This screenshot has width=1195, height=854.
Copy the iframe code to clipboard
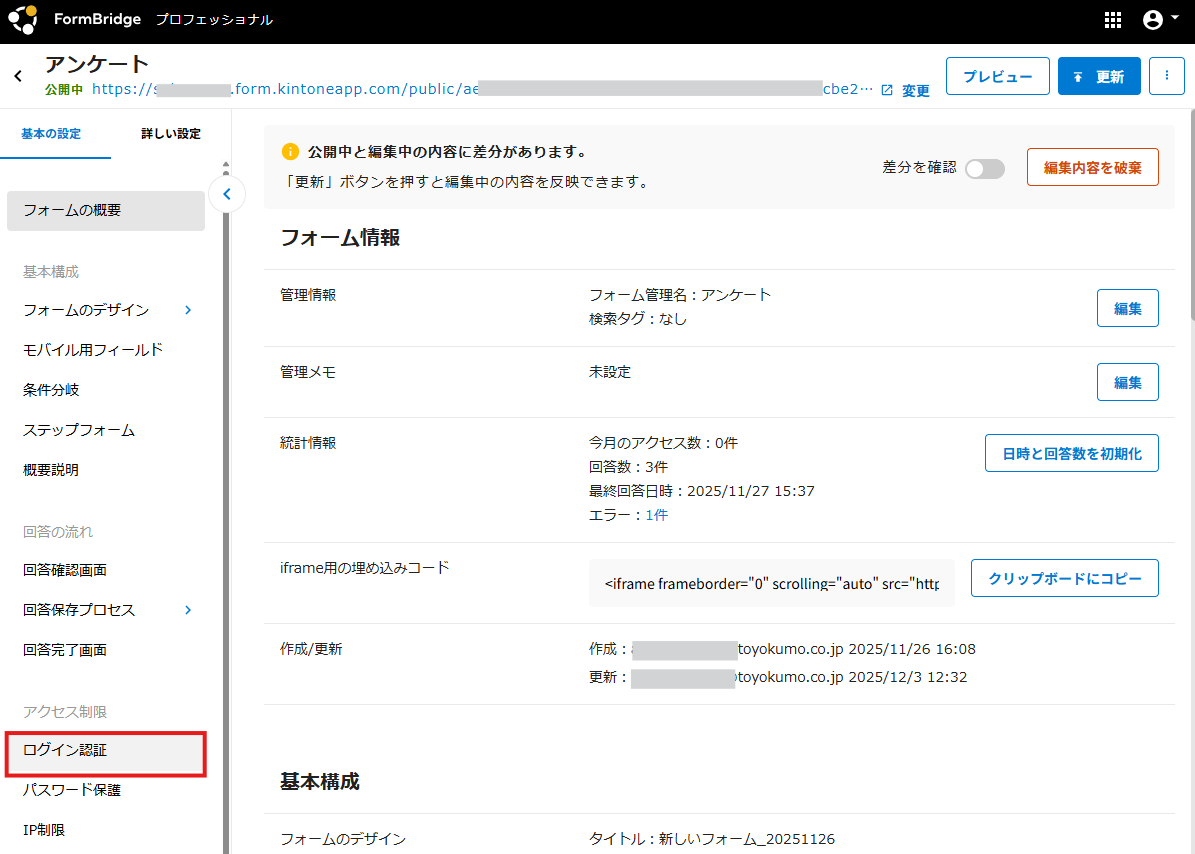pos(1064,578)
